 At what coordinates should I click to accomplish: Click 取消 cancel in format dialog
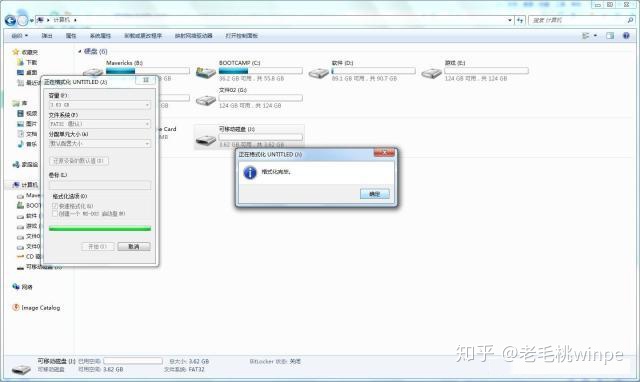click(134, 247)
